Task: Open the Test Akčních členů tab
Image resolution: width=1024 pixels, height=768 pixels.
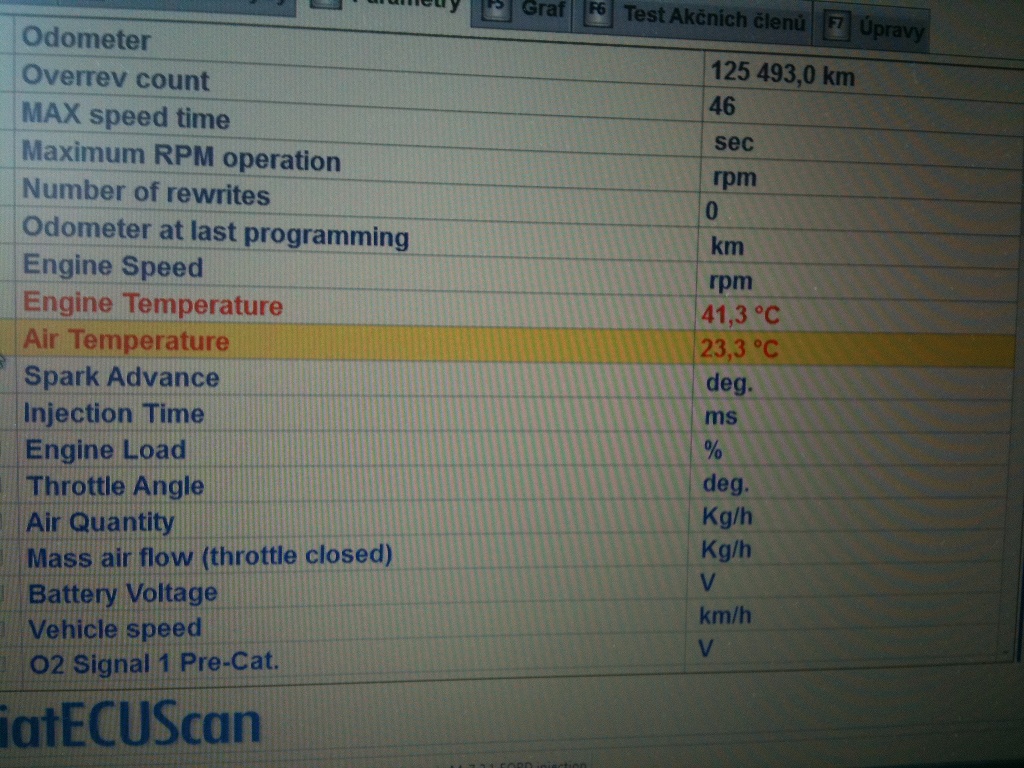Action: tap(713, 18)
